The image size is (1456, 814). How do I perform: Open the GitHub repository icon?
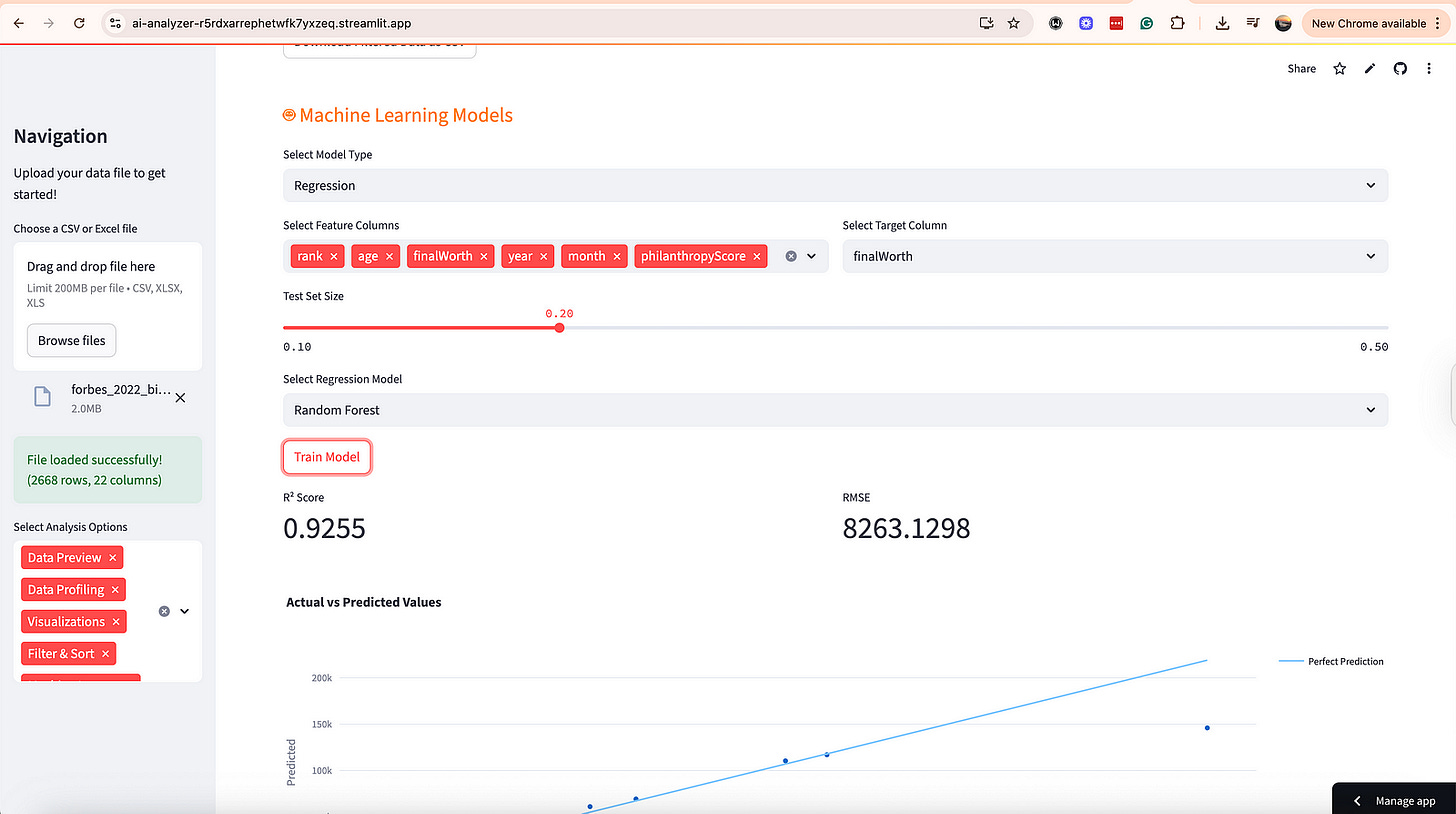click(1401, 69)
